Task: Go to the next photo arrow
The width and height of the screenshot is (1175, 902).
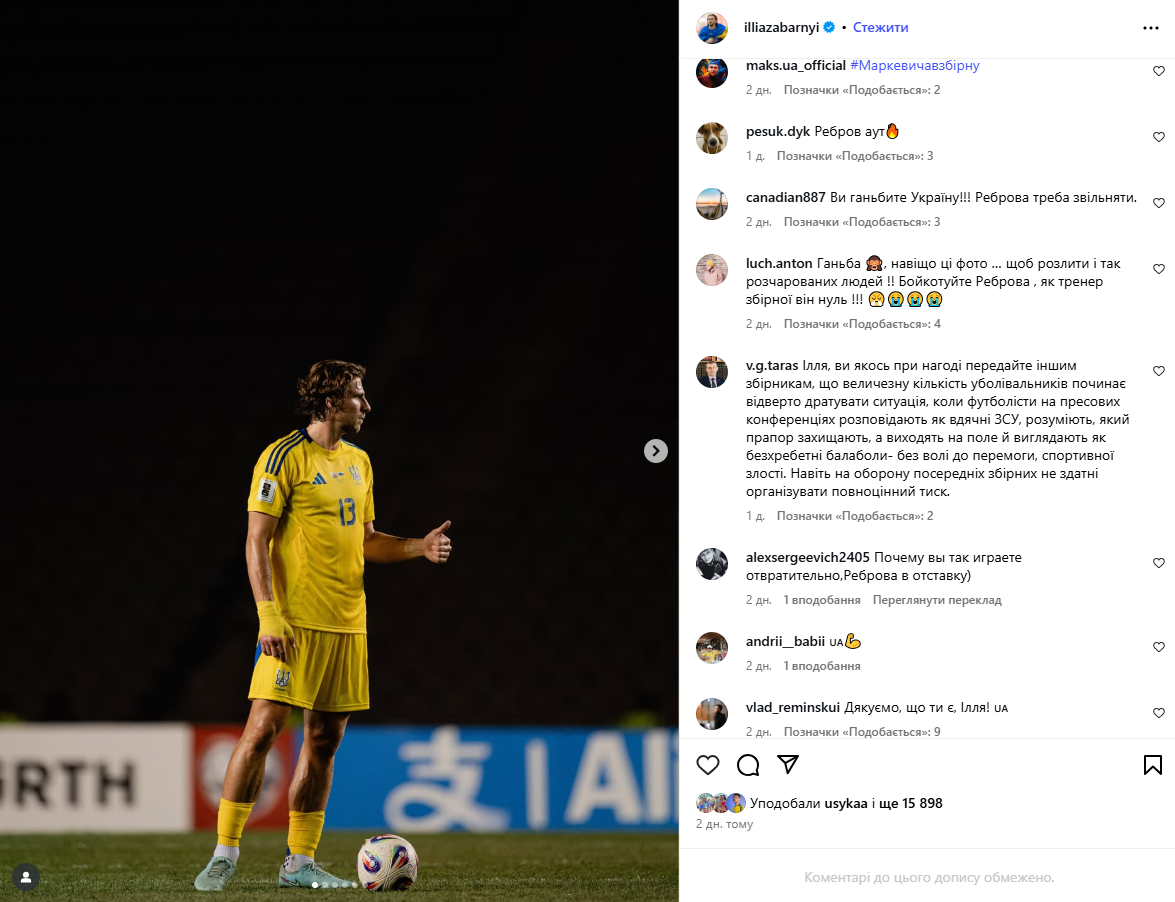Action: pyautogui.click(x=656, y=451)
